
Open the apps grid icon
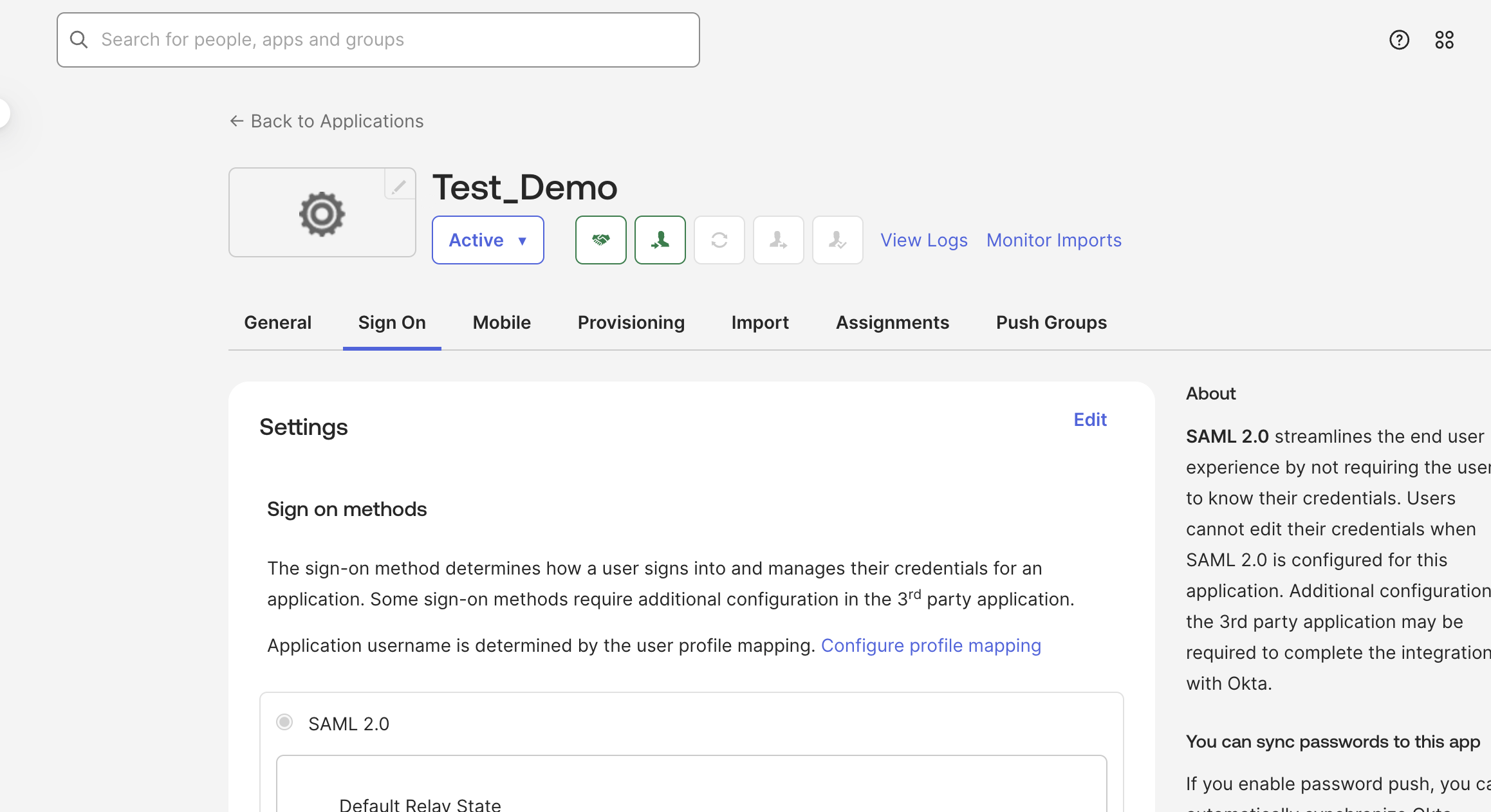(x=1444, y=40)
